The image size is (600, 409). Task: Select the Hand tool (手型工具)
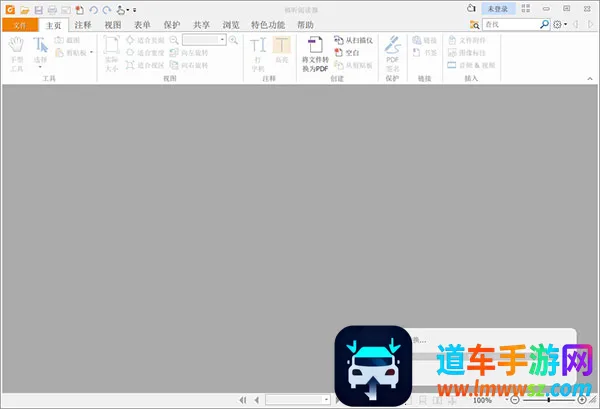[17, 50]
